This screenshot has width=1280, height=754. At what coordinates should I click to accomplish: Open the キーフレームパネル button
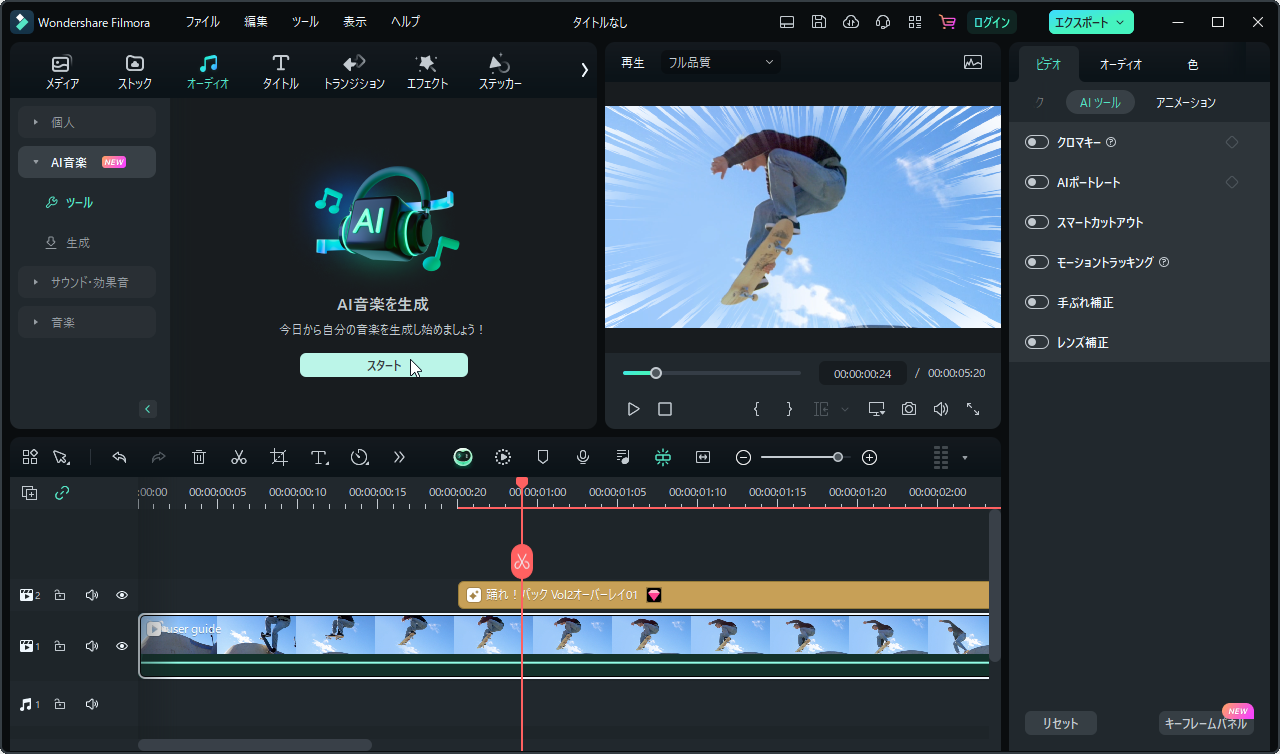click(1207, 723)
